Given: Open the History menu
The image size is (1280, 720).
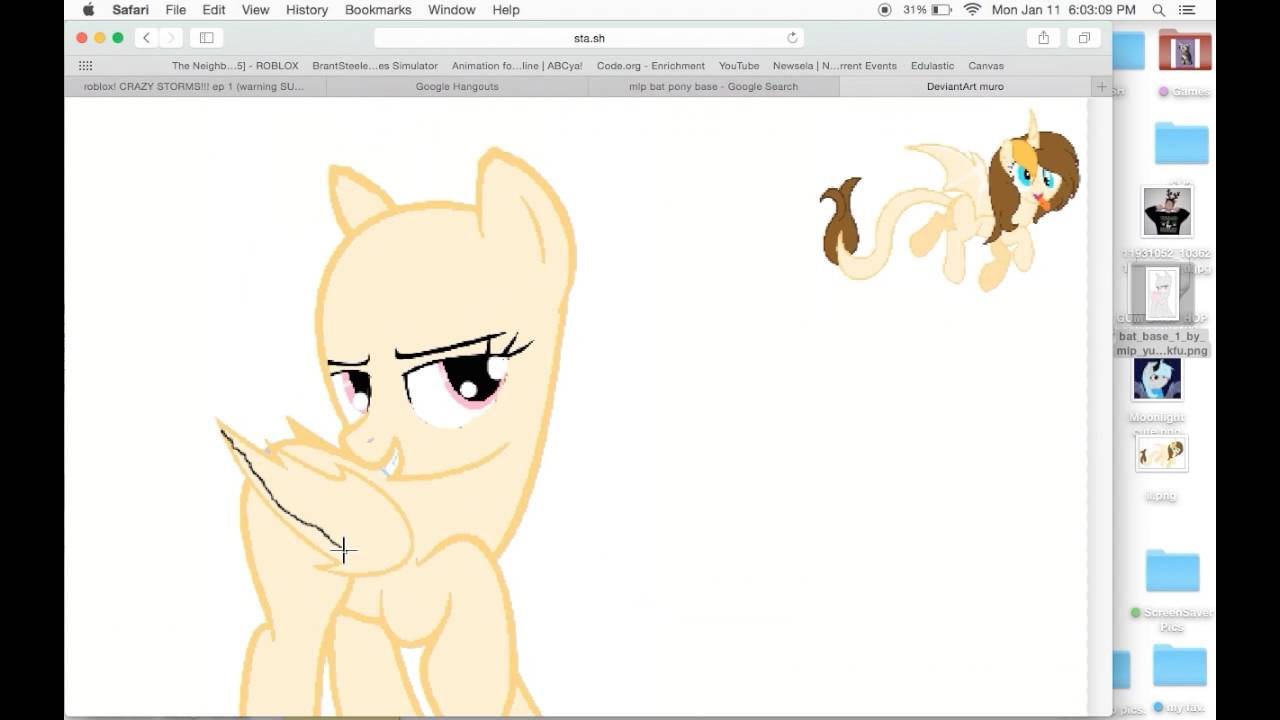Looking at the screenshot, I should point(306,10).
